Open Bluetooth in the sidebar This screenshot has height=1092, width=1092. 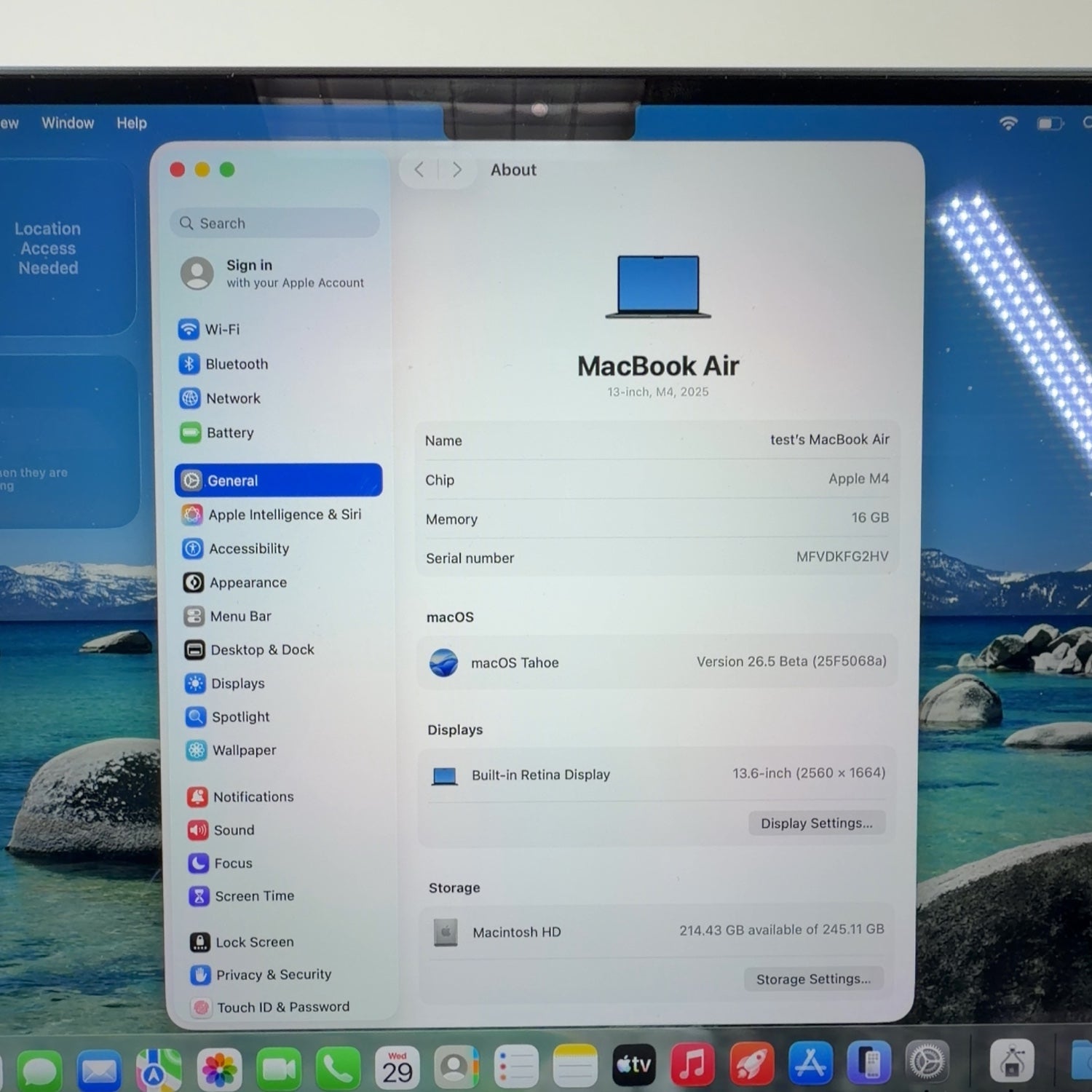coord(278,364)
